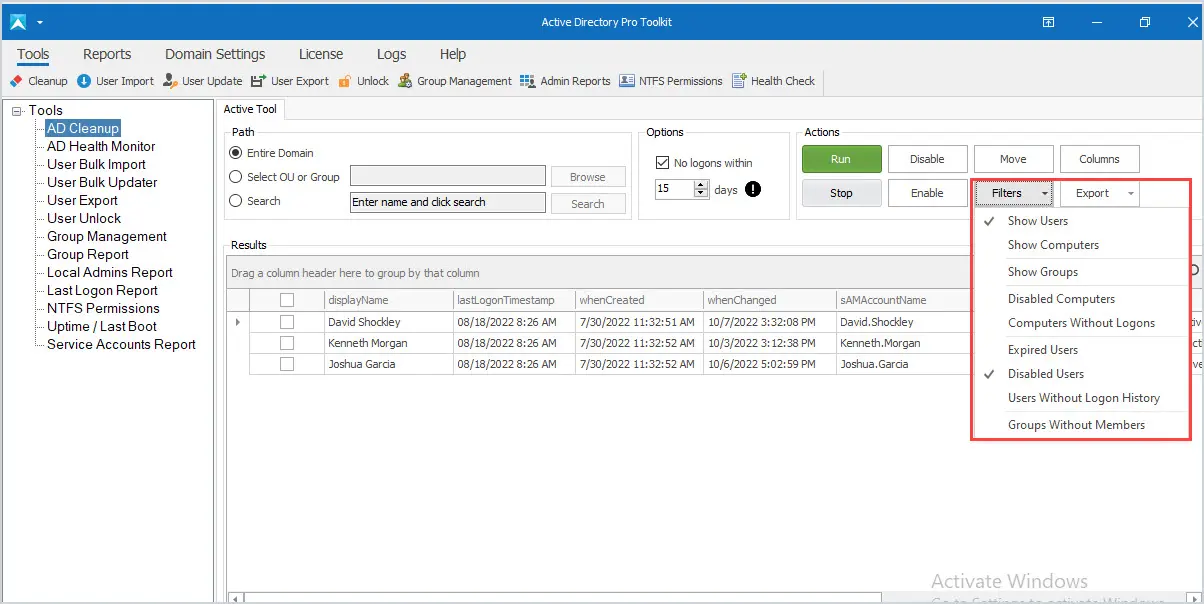The width and height of the screenshot is (1204, 604).
Task: Click the User Export toolbar icon
Action: [x=258, y=81]
